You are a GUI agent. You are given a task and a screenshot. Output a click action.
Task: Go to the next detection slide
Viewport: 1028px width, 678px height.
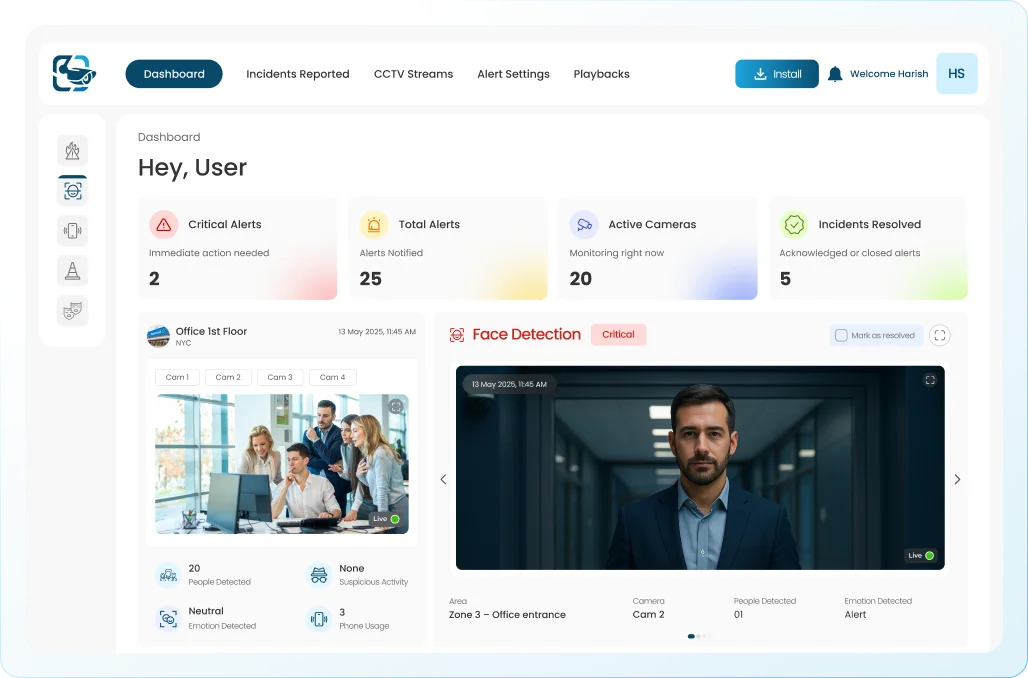coord(957,480)
